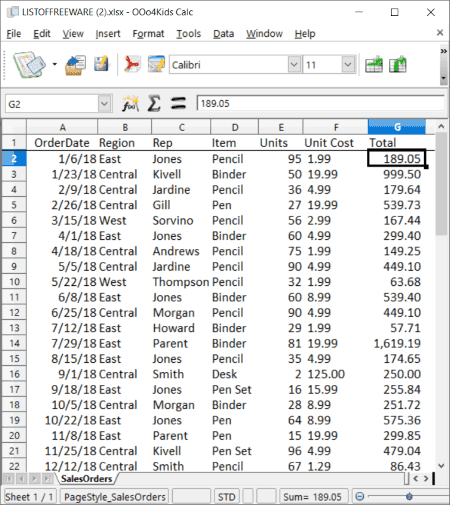Click the Function equals icon
The image size is (450, 505).
(x=178, y=103)
